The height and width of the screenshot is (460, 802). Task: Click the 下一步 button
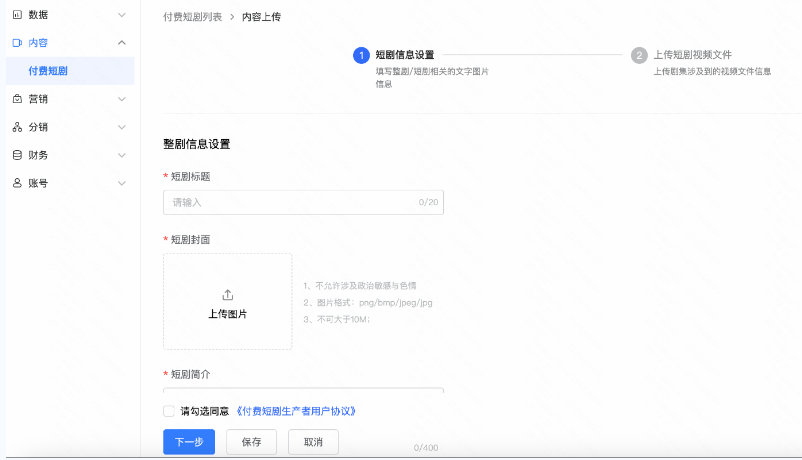(189, 442)
